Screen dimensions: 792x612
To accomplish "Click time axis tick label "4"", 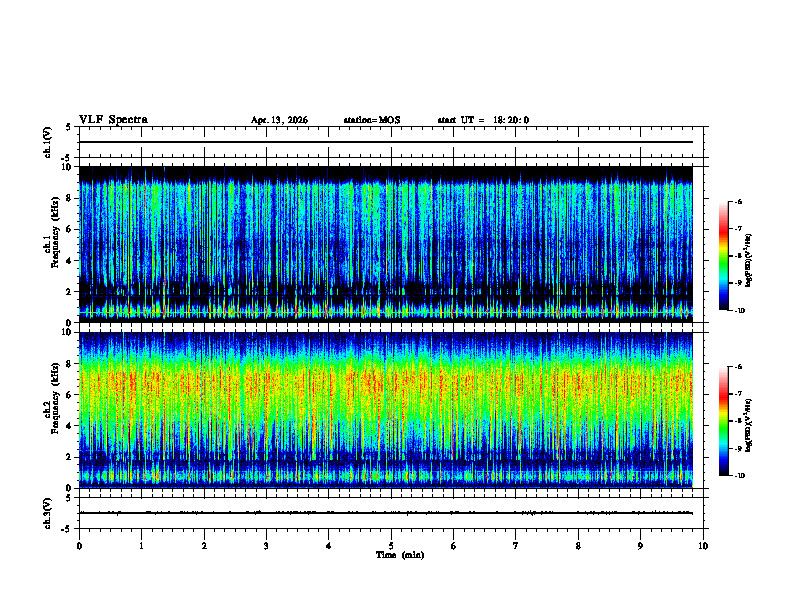I will [x=329, y=546].
